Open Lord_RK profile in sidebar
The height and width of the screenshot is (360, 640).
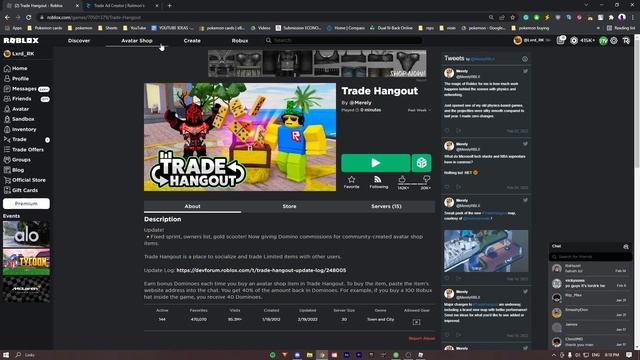[19, 54]
